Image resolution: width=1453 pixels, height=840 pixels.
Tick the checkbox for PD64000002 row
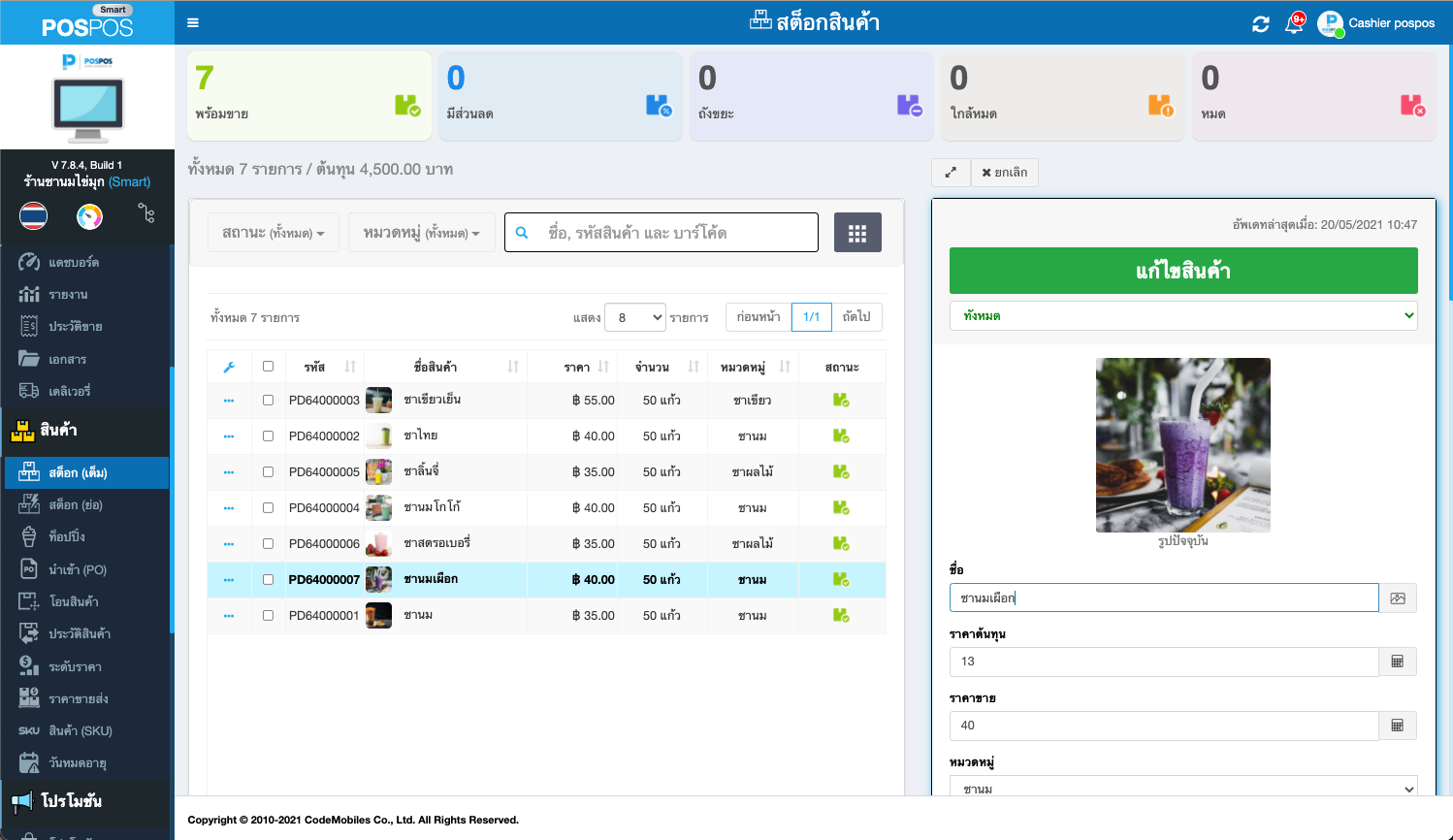pyautogui.click(x=268, y=436)
